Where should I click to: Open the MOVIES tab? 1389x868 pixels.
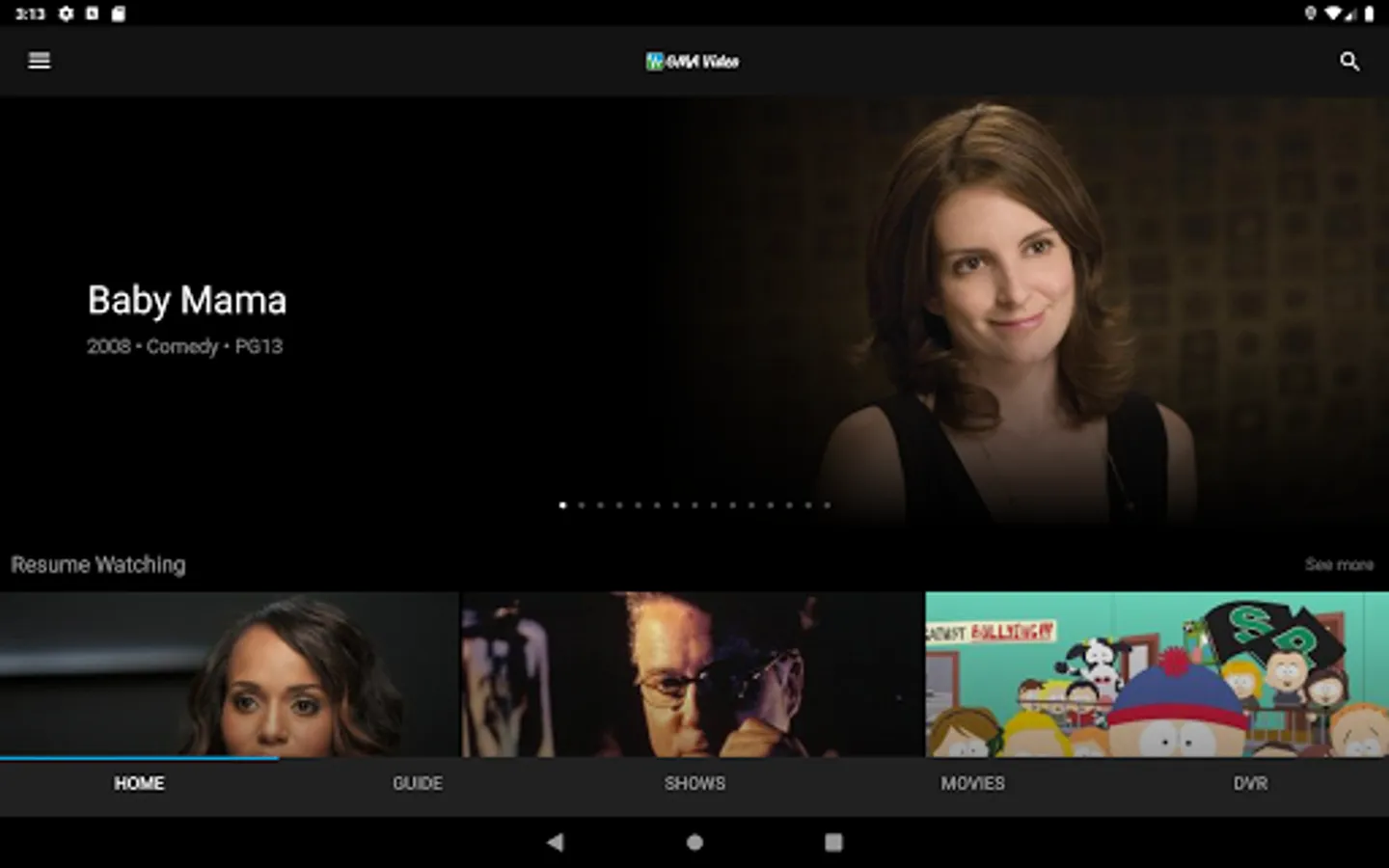click(x=972, y=783)
